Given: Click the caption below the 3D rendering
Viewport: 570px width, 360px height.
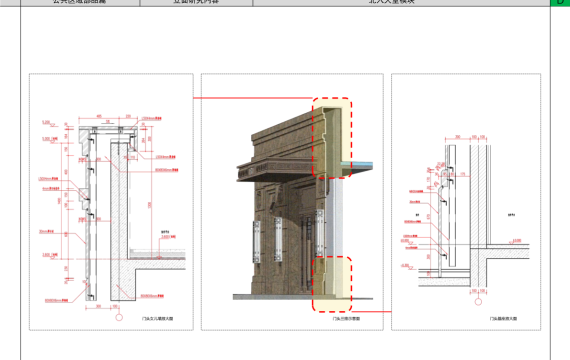Looking at the screenshot, I should (346, 319).
